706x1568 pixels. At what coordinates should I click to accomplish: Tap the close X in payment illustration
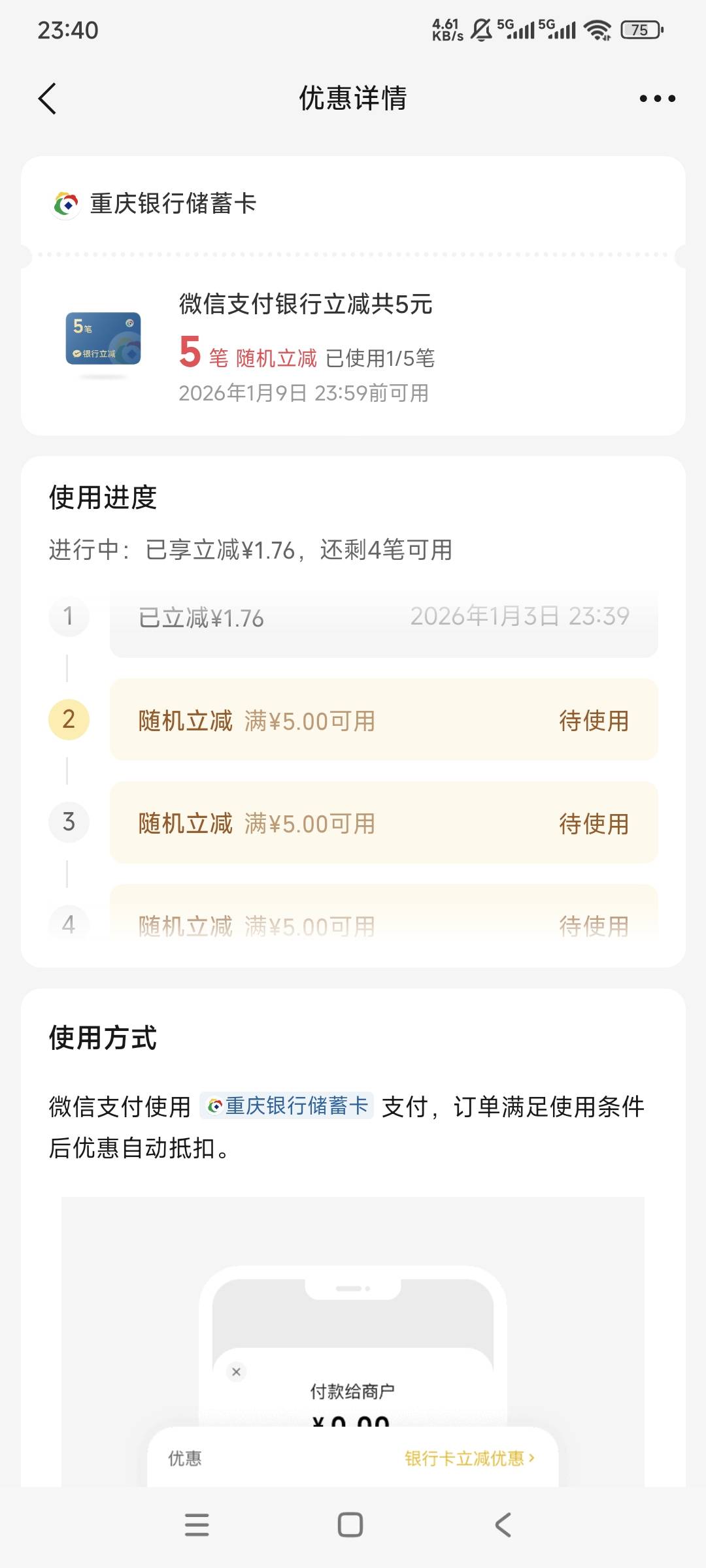pos(237,1372)
